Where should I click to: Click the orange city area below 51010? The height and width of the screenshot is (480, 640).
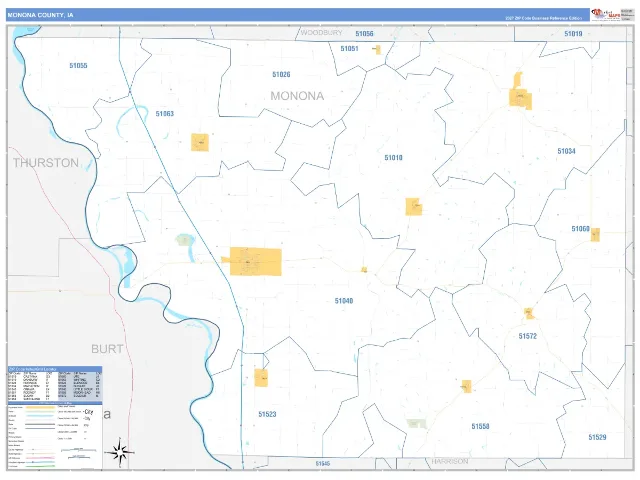pyautogui.click(x=413, y=207)
